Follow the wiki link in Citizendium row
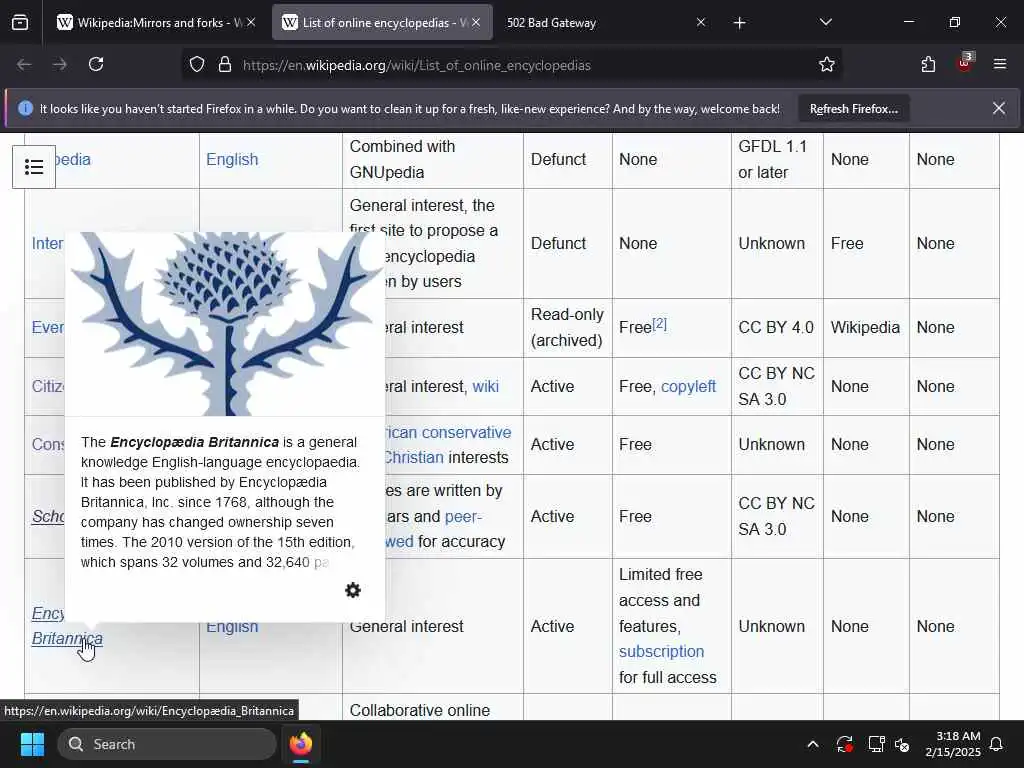The image size is (1024, 768). click(x=485, y=387)
